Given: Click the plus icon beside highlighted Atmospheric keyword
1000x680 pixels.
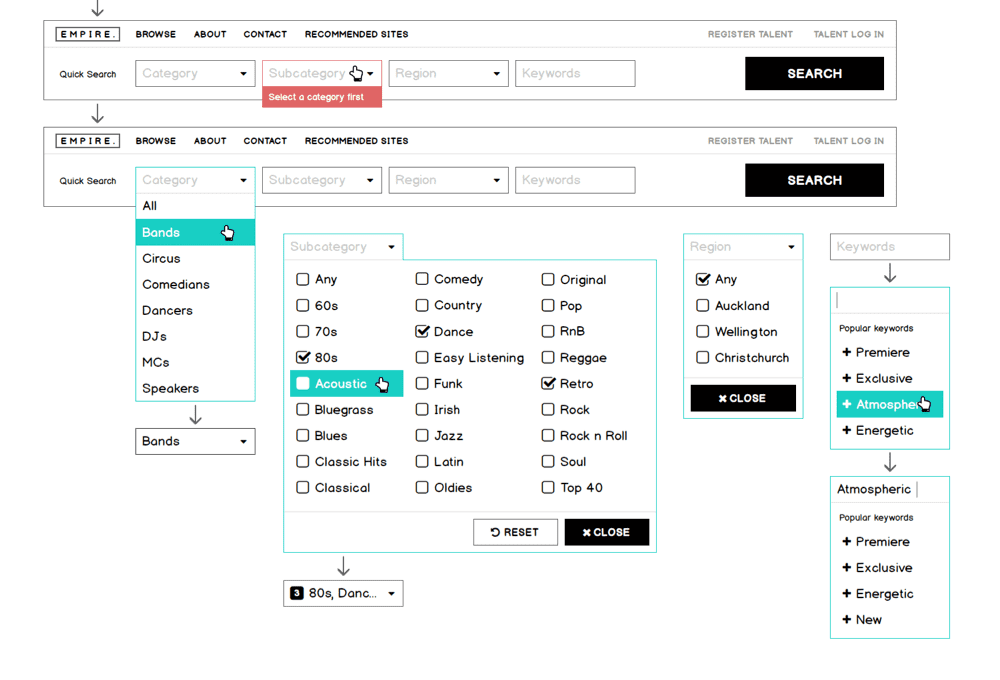Looking at the screenshot, I should tap(846, 404).
